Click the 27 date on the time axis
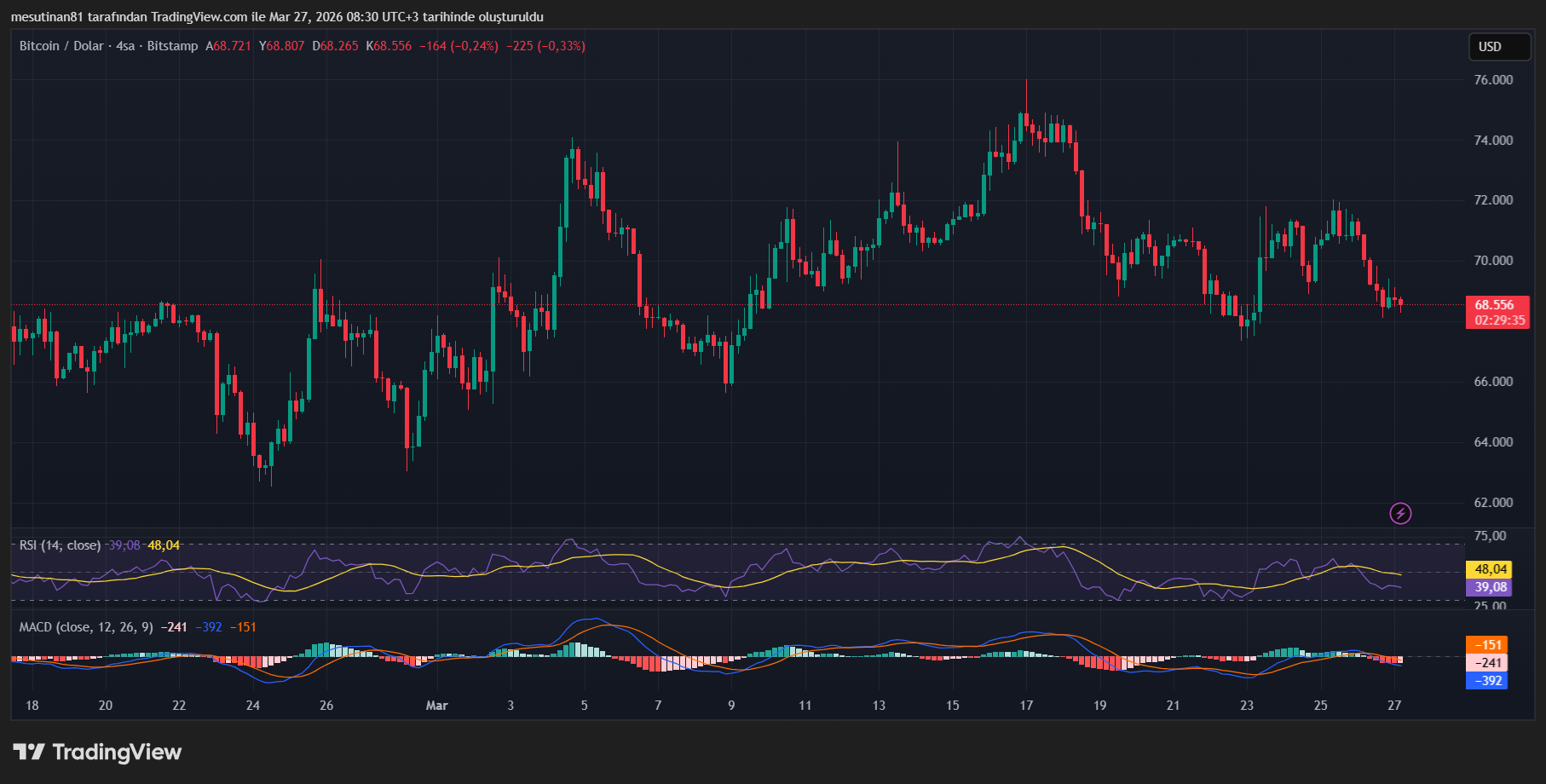 (1394, 706)
